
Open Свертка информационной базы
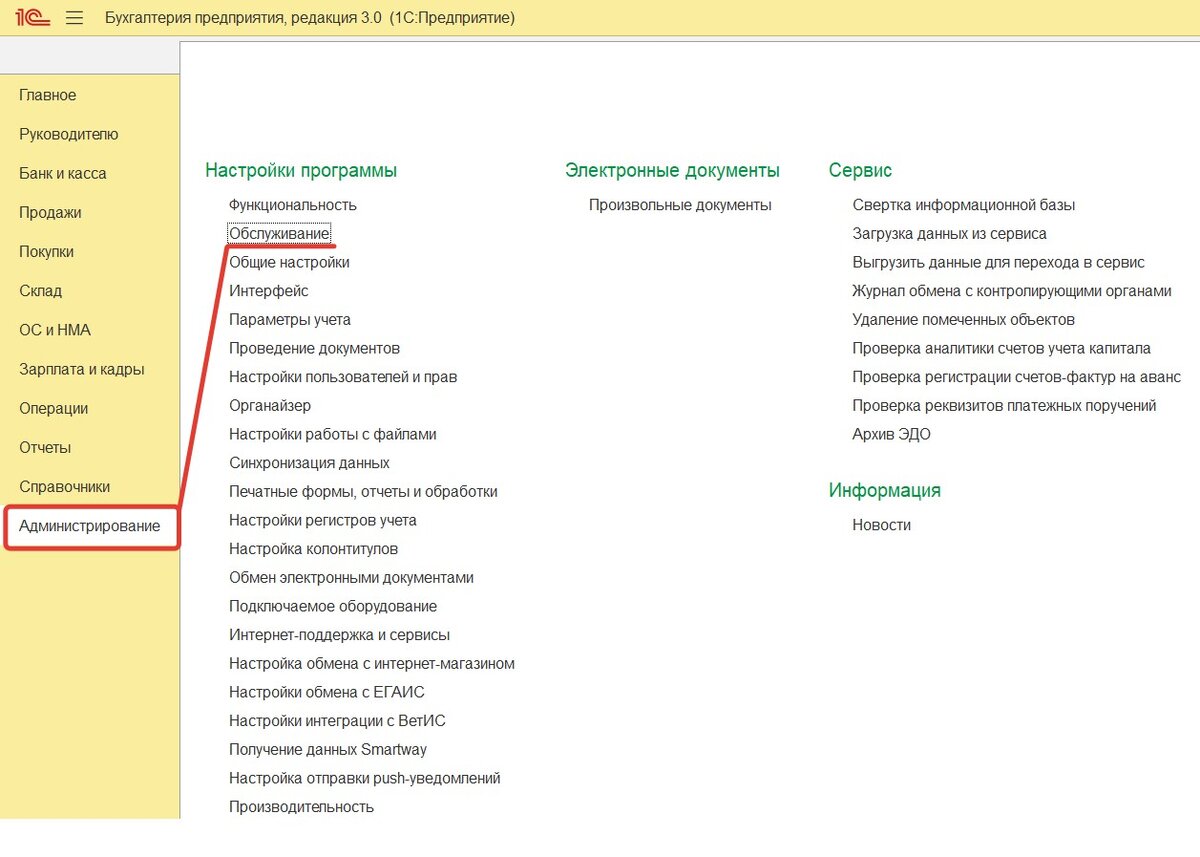pyautogui.click(x=964, y=205)
